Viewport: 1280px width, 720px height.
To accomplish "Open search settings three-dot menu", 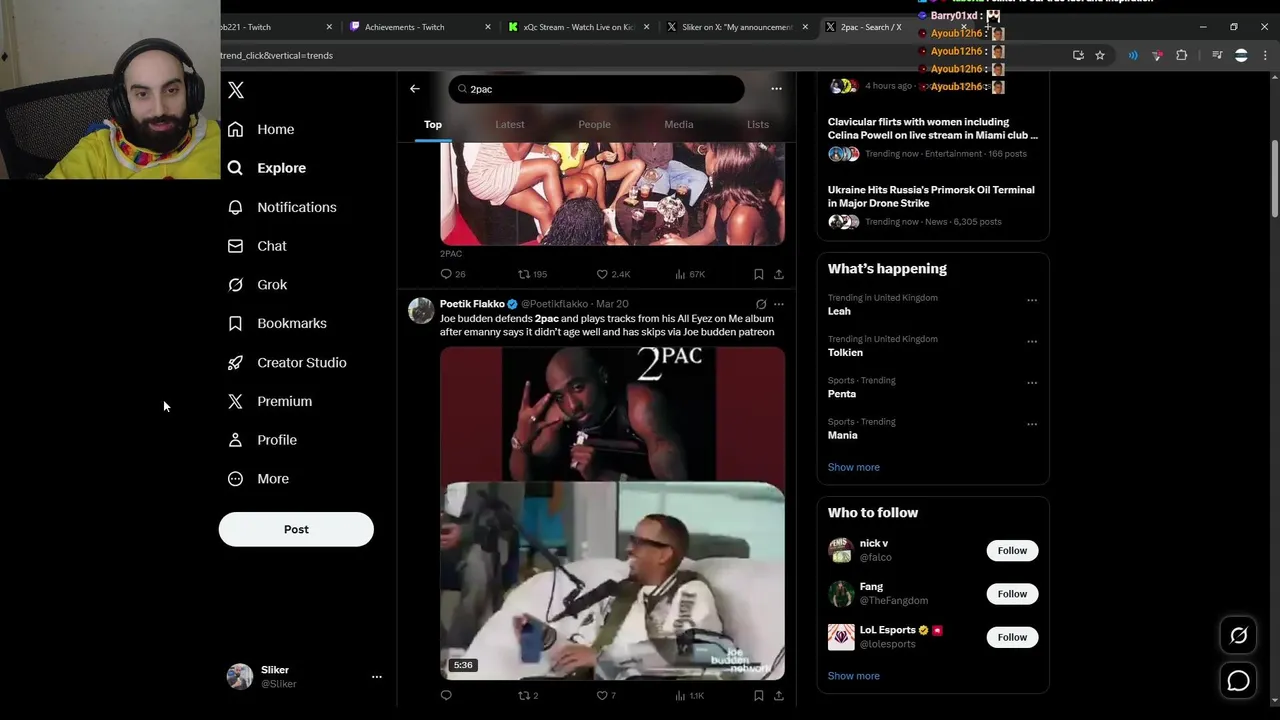I will [x=776, y=89].
